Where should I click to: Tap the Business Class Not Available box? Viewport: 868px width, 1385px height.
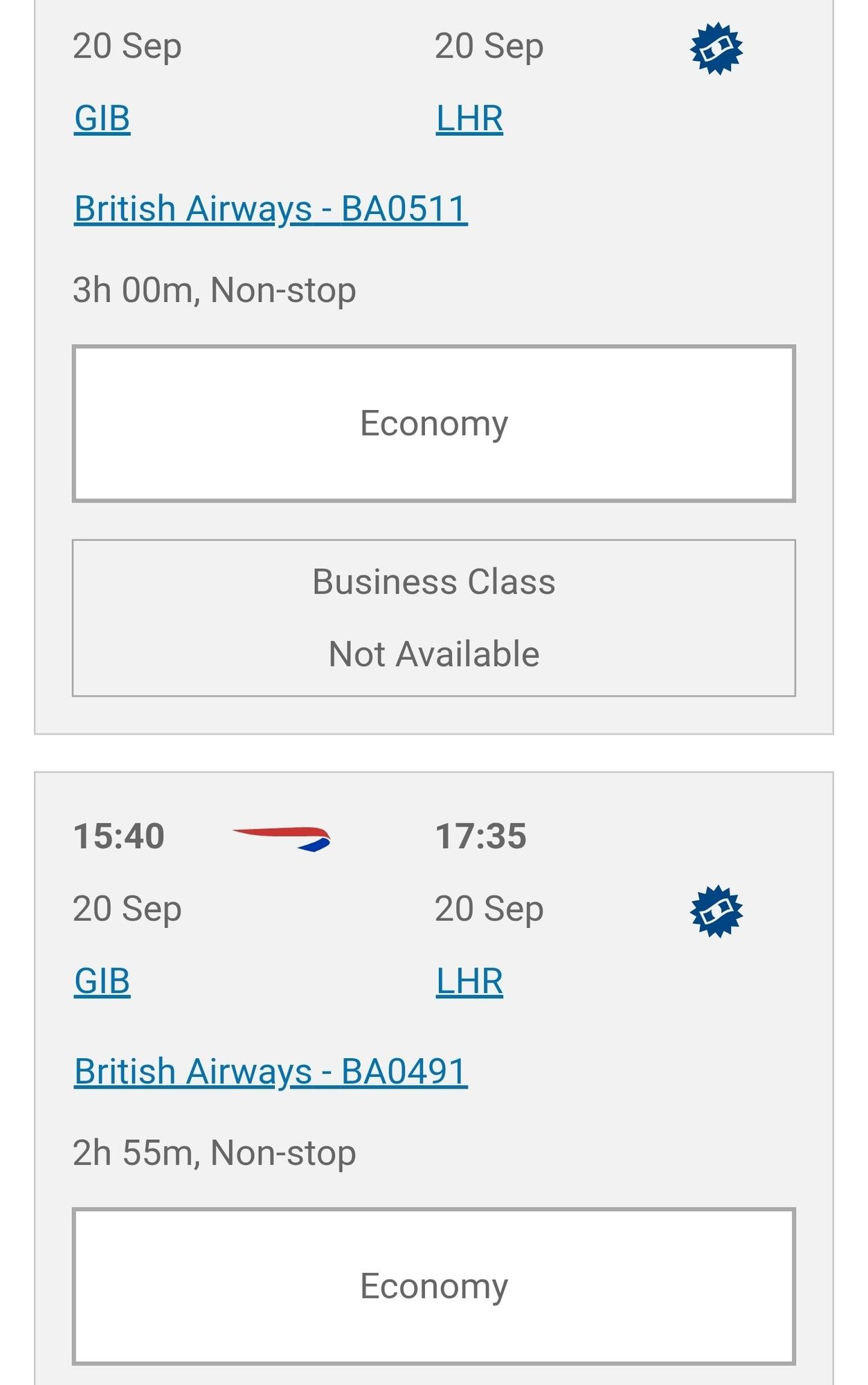[434, 618]
